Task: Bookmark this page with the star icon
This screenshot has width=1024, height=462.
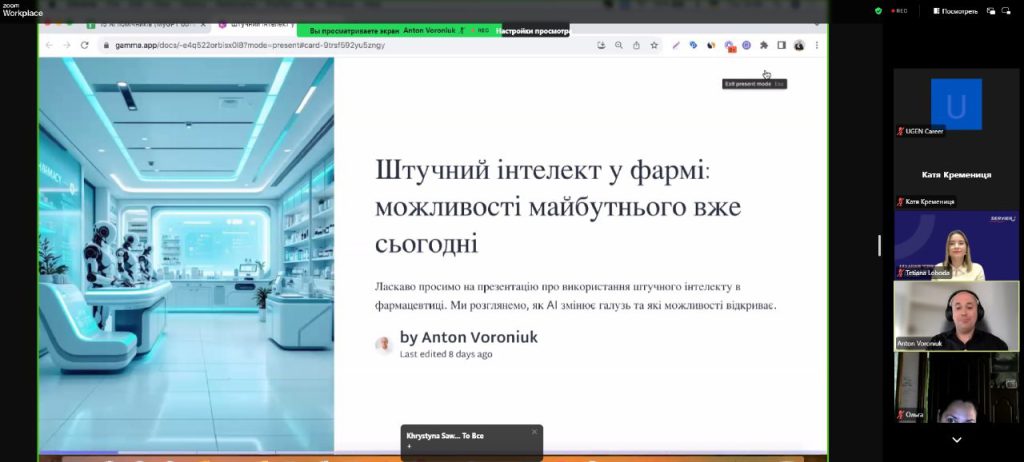Action: click(654, 45)
